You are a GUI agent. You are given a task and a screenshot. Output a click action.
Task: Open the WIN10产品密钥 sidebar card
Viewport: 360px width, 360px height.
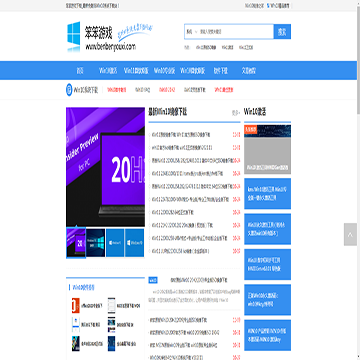pos(267,335)
